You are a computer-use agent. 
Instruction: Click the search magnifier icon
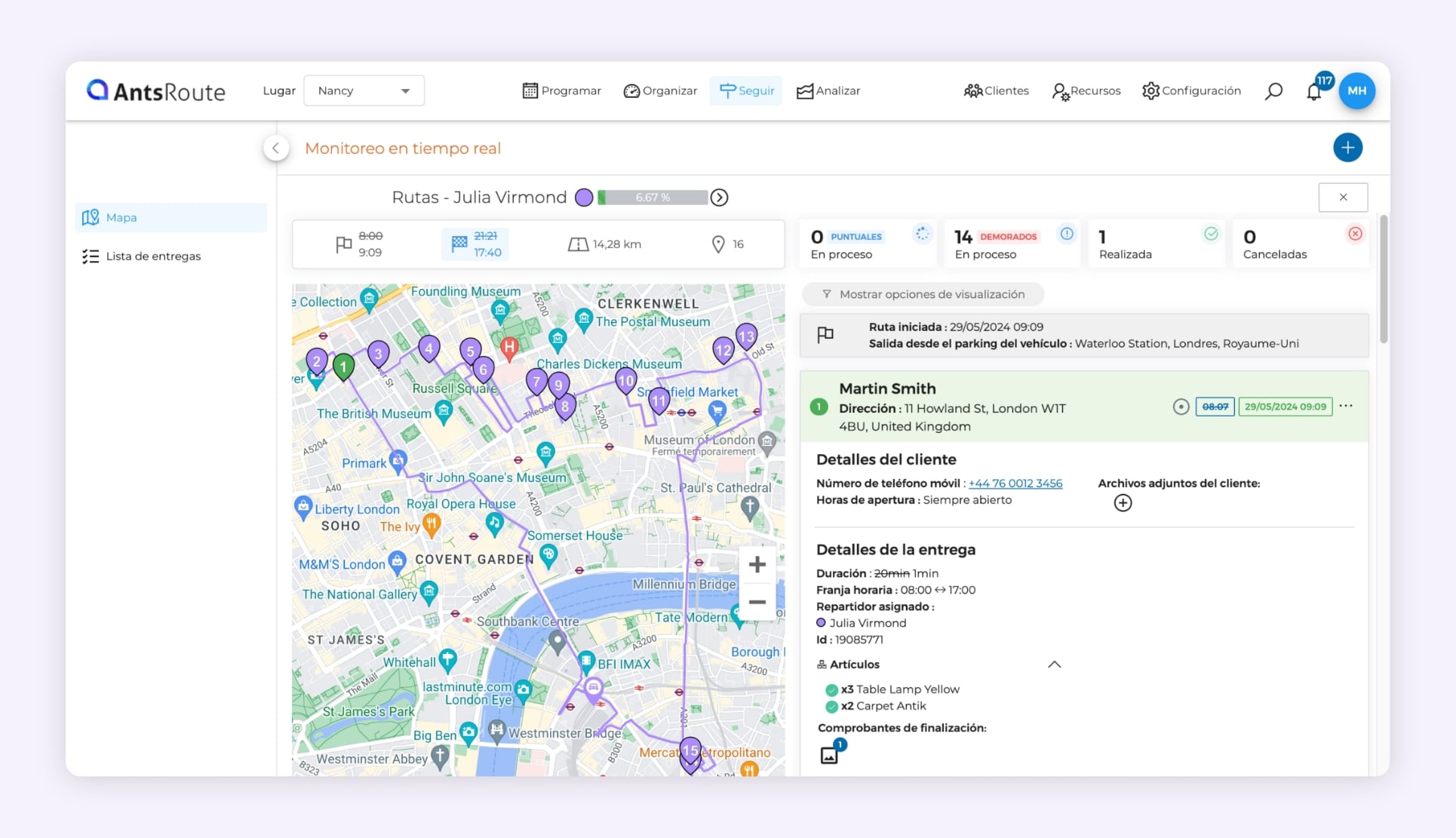pos(1273,91)
